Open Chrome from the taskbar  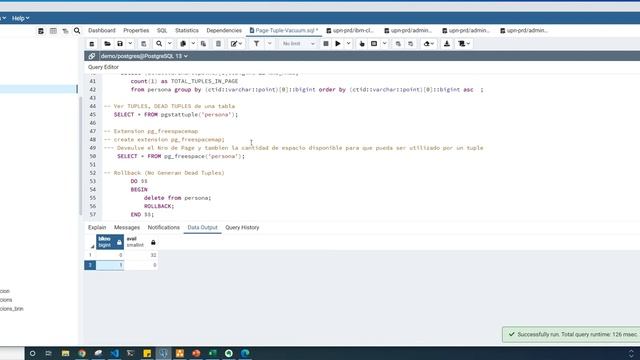pos(82,353)
